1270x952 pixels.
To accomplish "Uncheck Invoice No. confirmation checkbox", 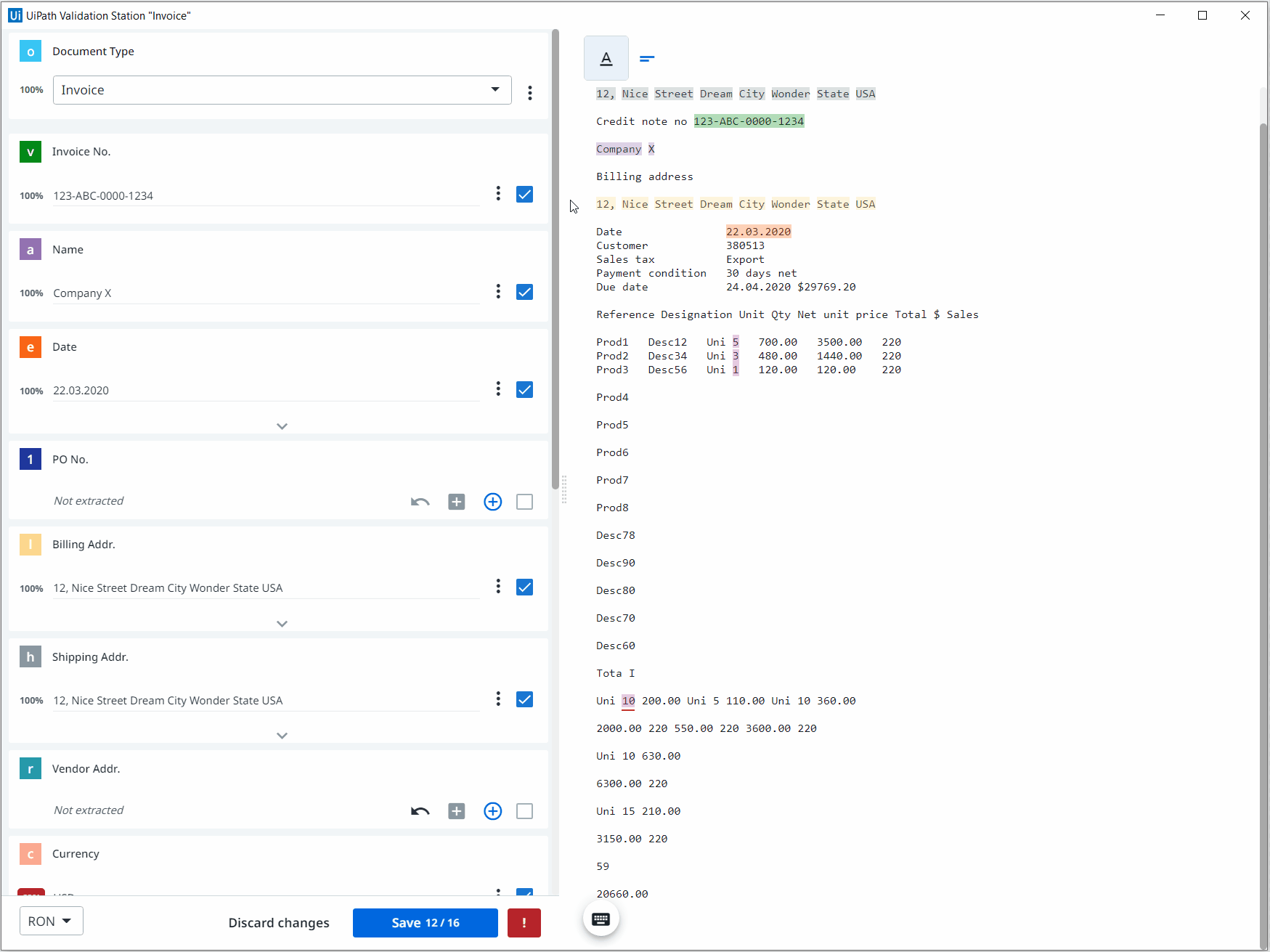I will (525, 195).
